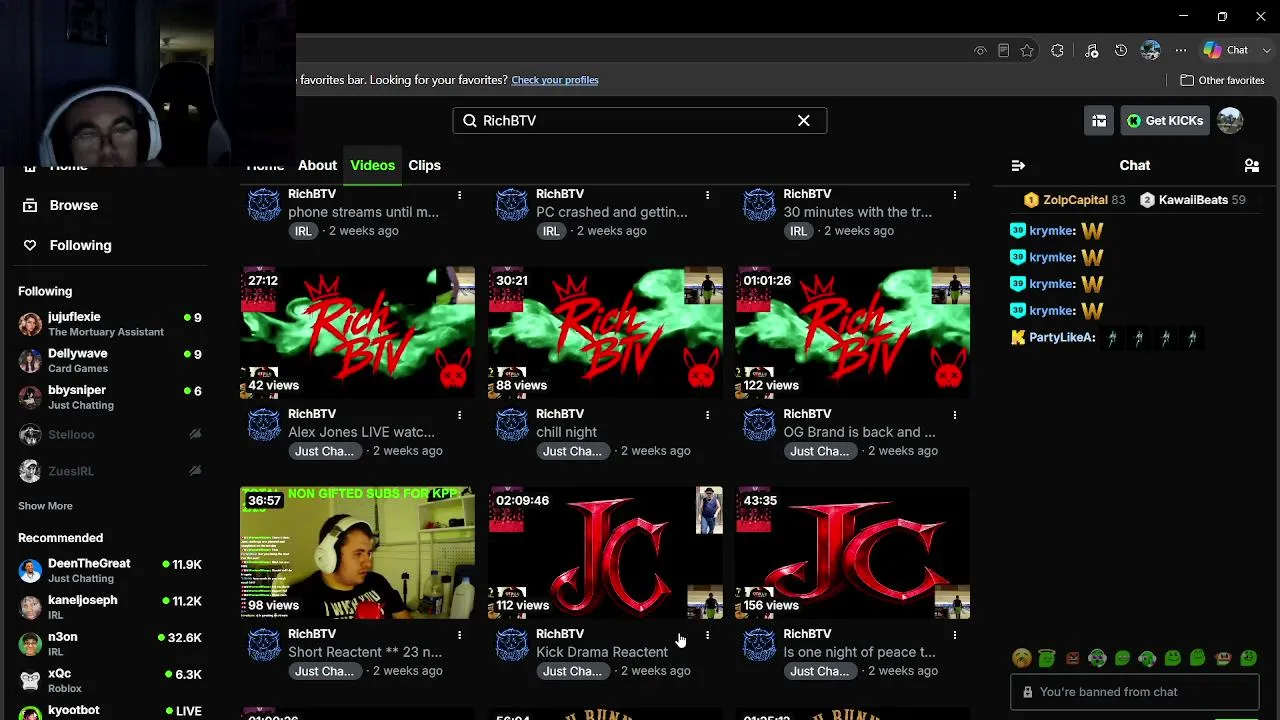Click ZolpCapital in top gifters bar
Viewport: 1280px width, 720px height.
point(1075,200)
